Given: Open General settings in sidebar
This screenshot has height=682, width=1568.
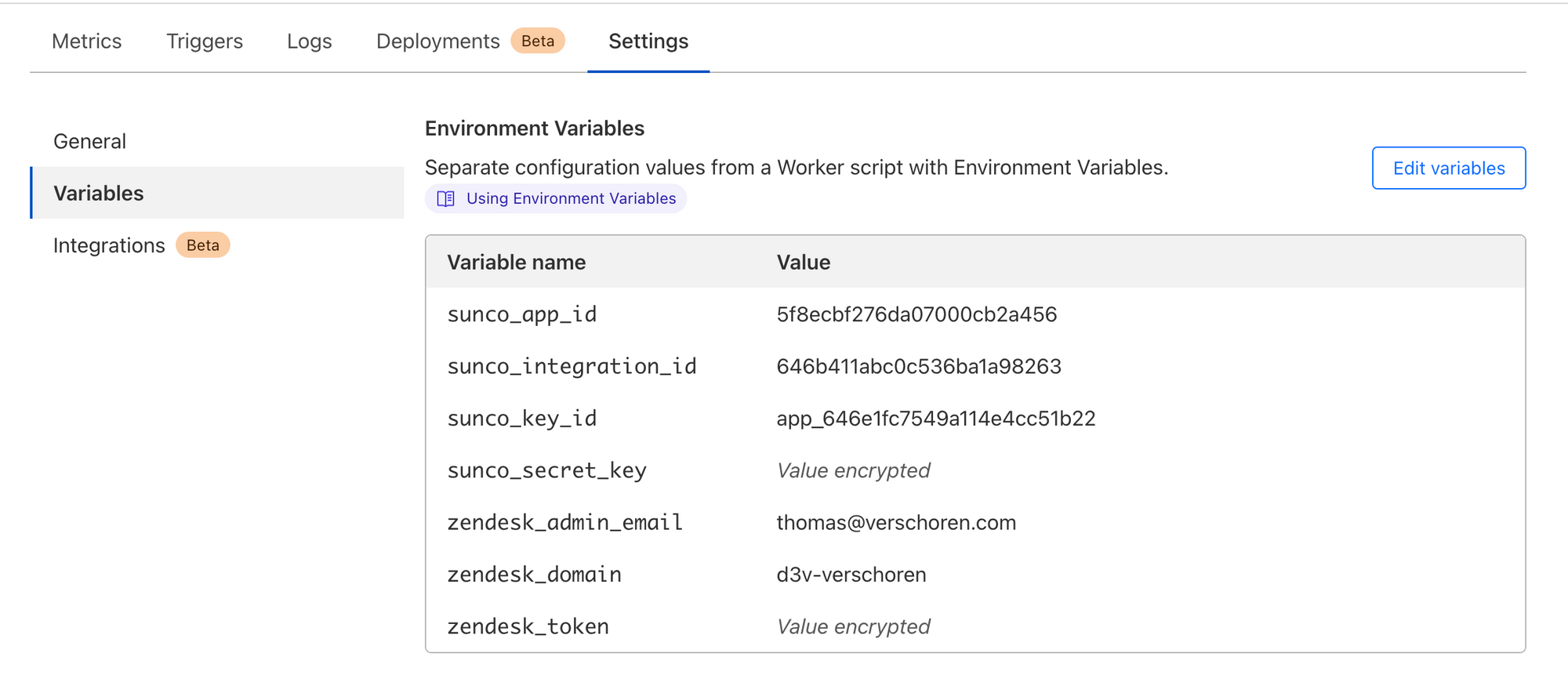Looking at the screenshot, I should [89, 141].
